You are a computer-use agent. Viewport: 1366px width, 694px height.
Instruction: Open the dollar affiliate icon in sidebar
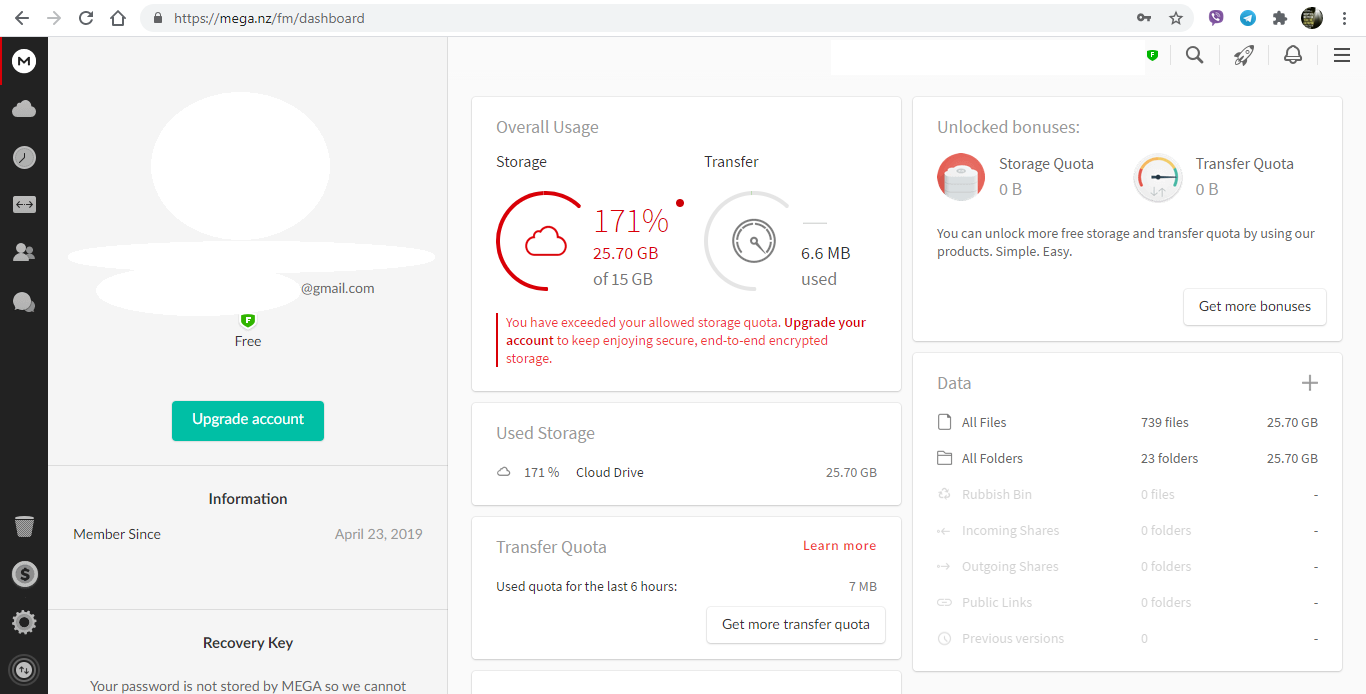(x=24, y=574)
